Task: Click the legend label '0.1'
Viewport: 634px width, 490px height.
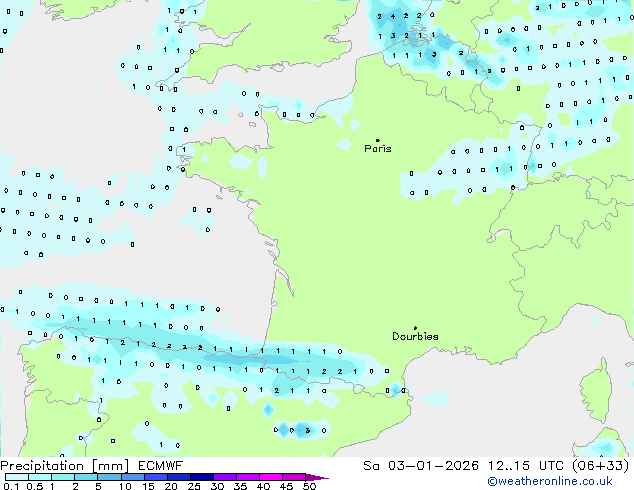Action: [11, 486]
